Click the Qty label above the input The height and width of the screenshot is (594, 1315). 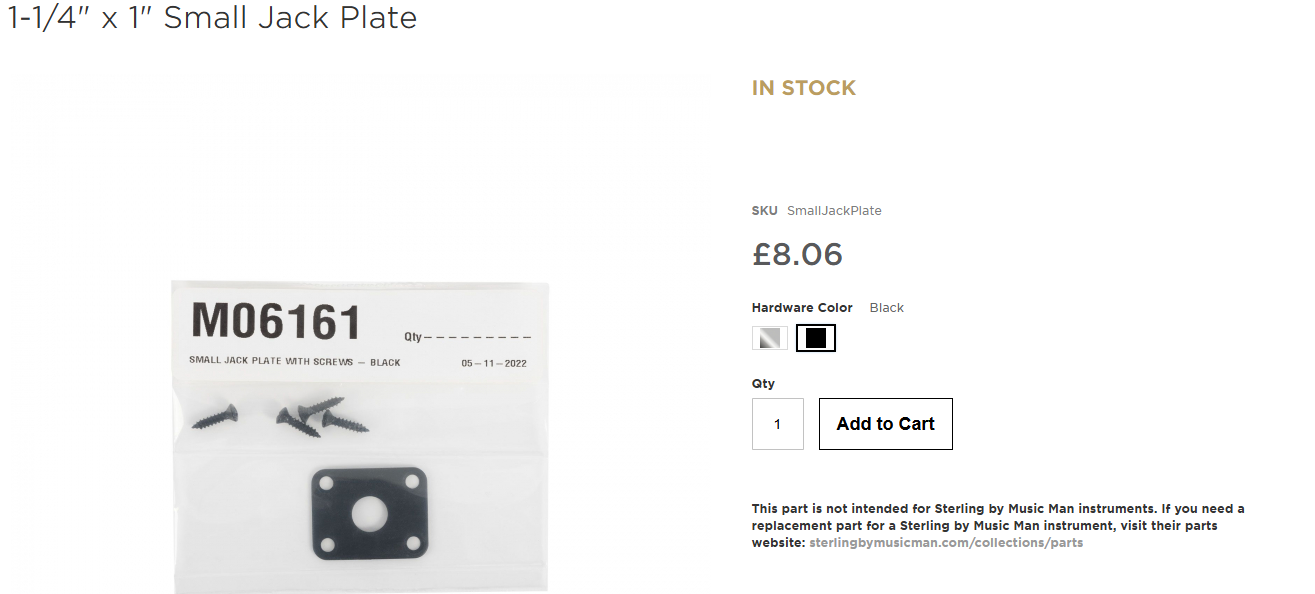(x=763, y=384)
